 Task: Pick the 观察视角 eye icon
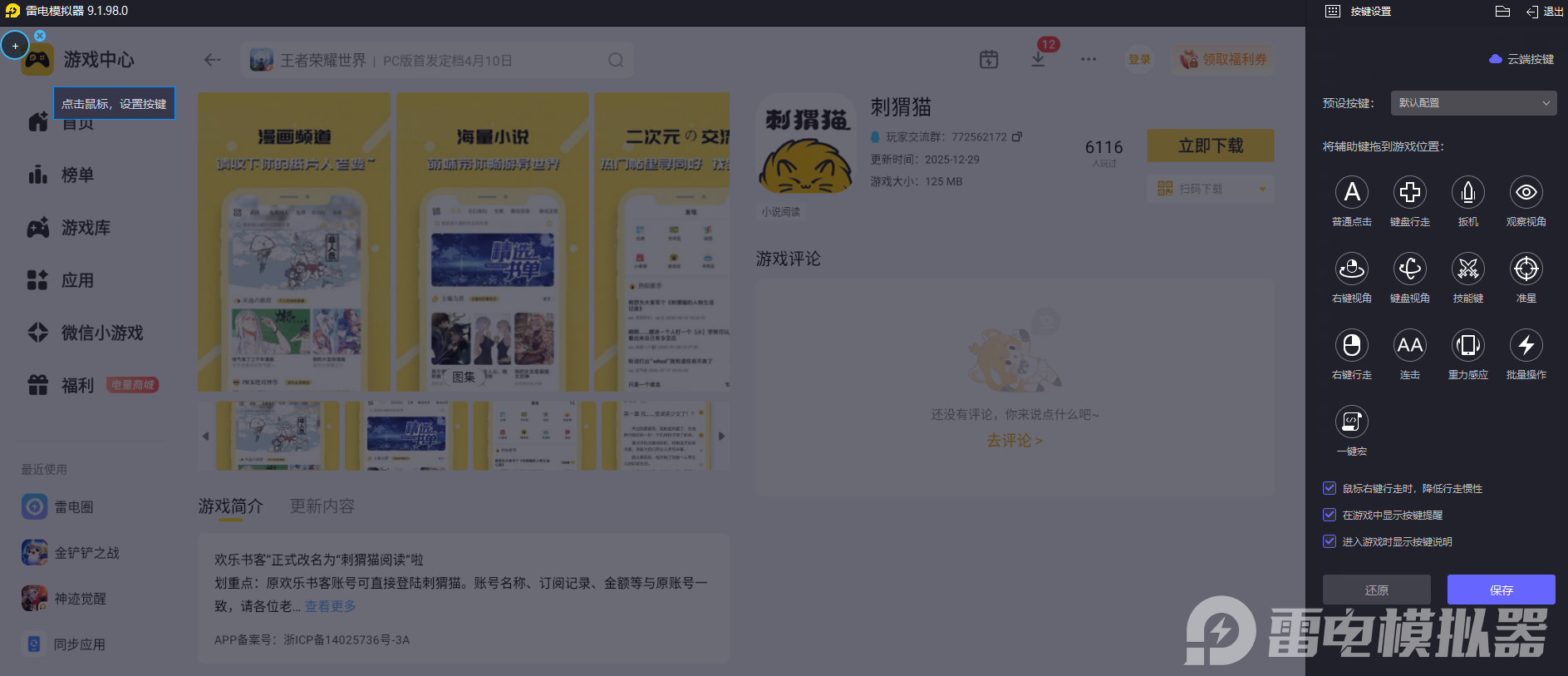click(x=1526, y=192)
